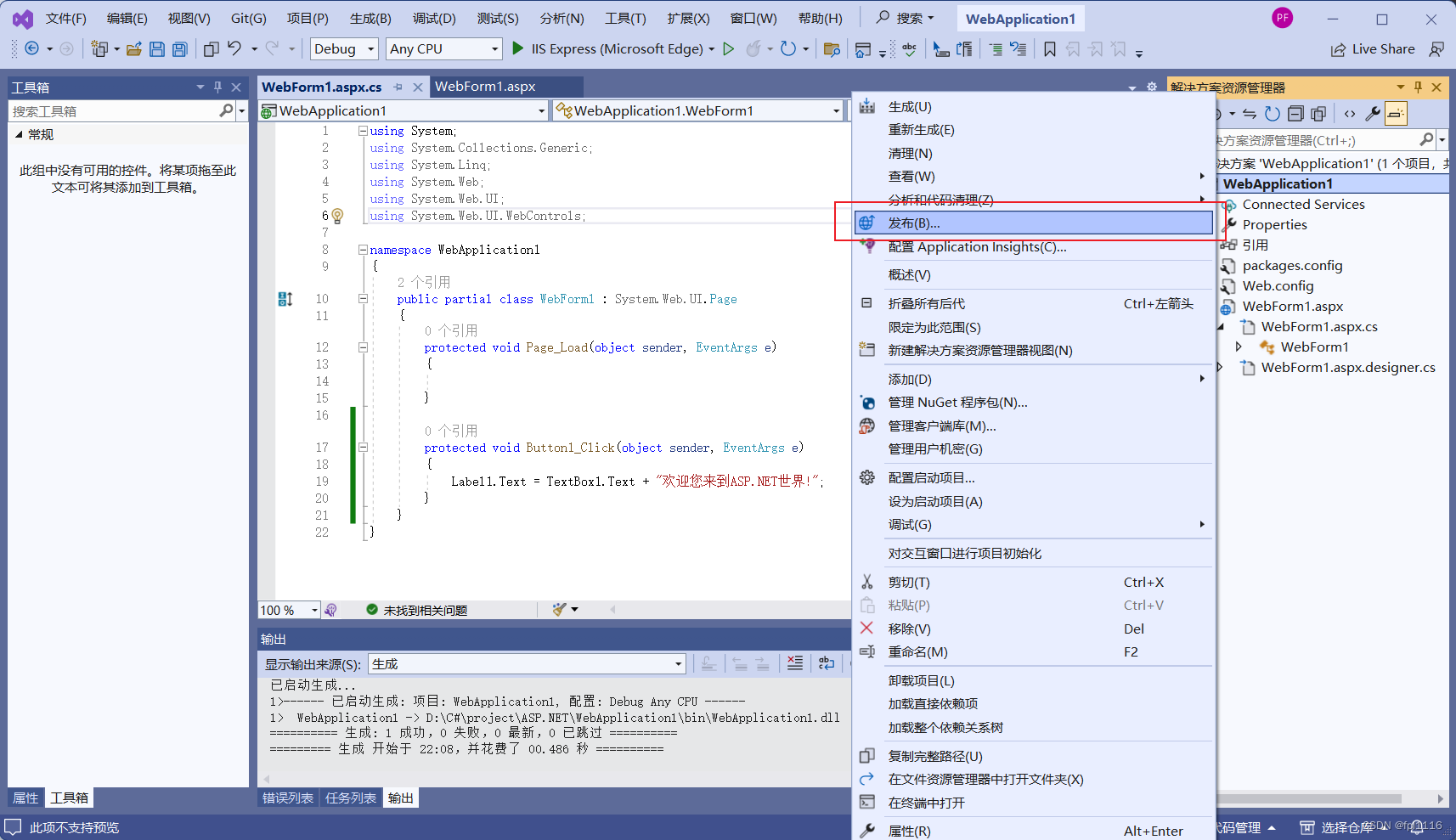
Task: Click the code cleanup broom icon
Action: [x=558, y=609]
